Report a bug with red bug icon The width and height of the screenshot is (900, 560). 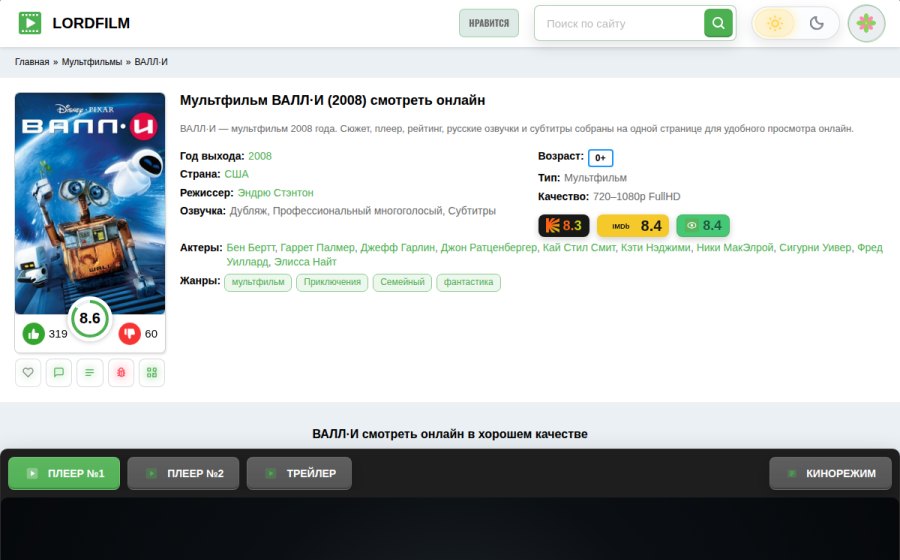coord(121,372)
